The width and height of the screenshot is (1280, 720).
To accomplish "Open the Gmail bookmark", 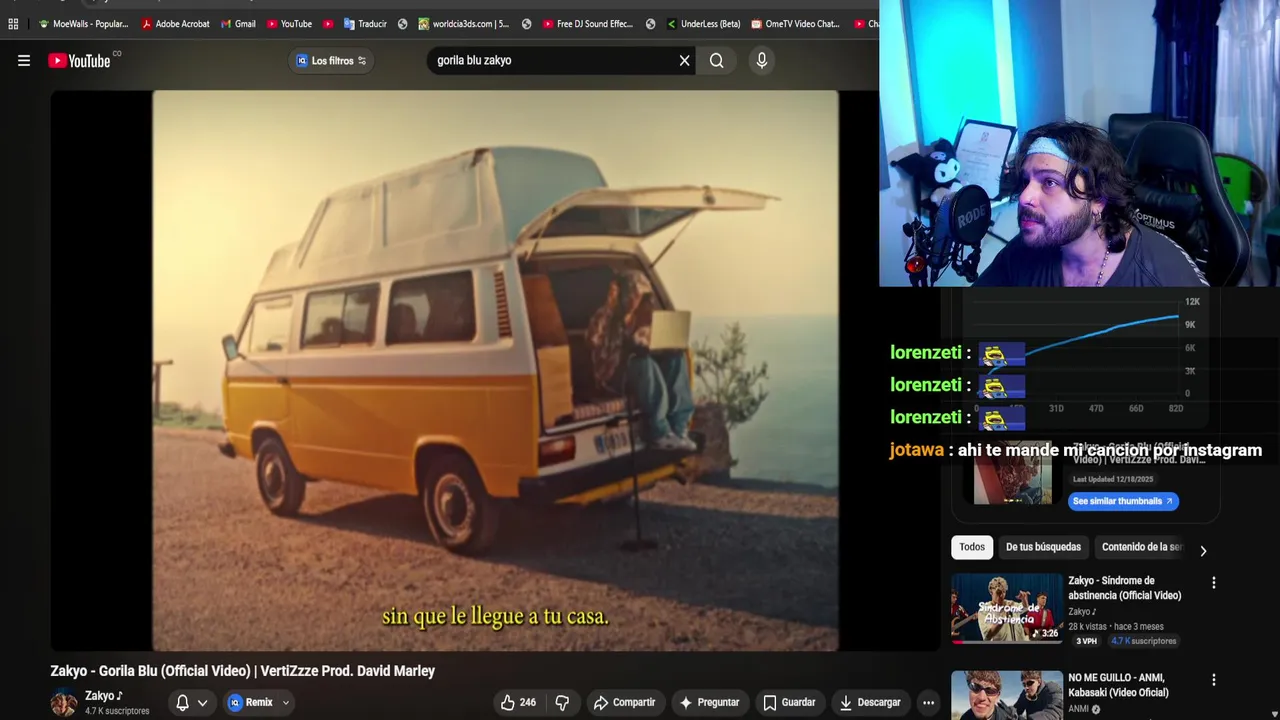I will tap(238, 24).
